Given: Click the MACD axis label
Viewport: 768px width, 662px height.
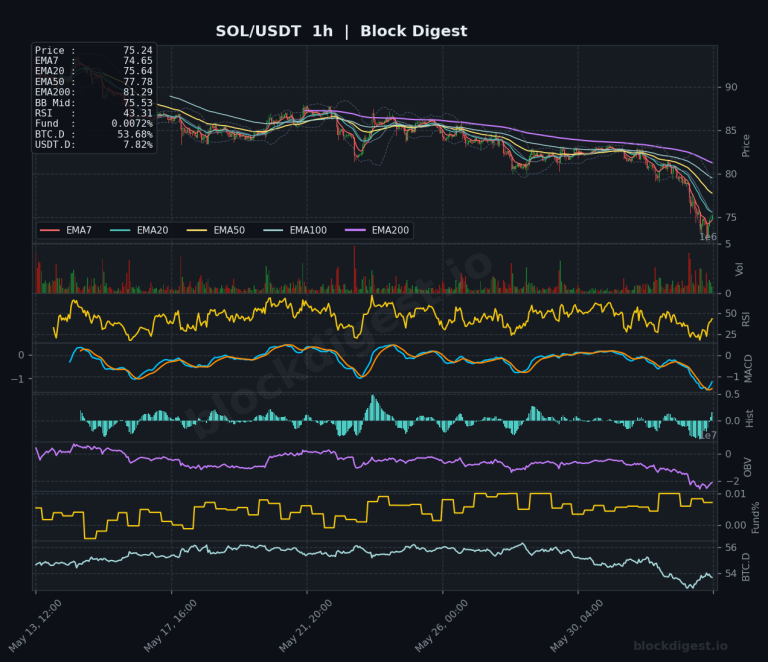Looking at the screenshot, I should coord(748,369).
